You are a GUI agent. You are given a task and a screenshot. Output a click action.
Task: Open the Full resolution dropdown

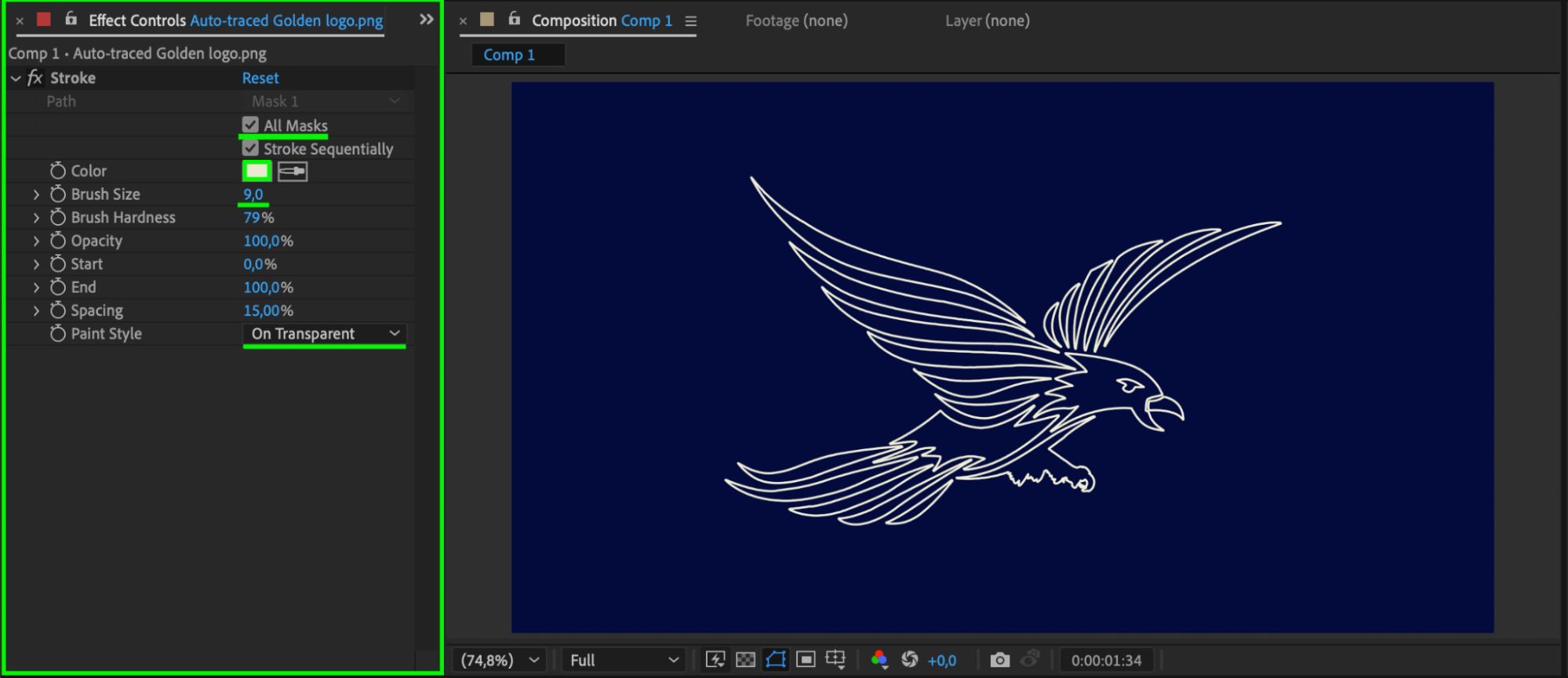624,660
